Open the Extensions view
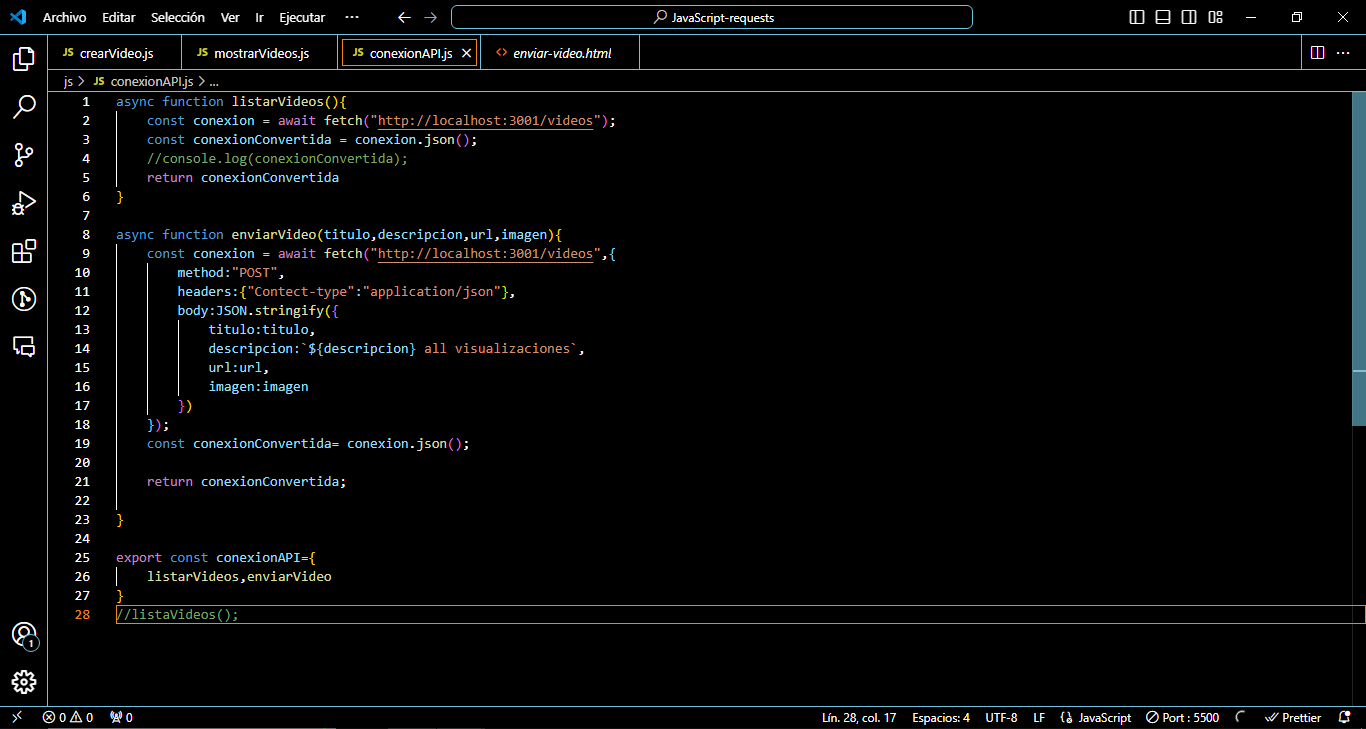Viewport: 1366px width, 729px height. [x=24, y=251]
